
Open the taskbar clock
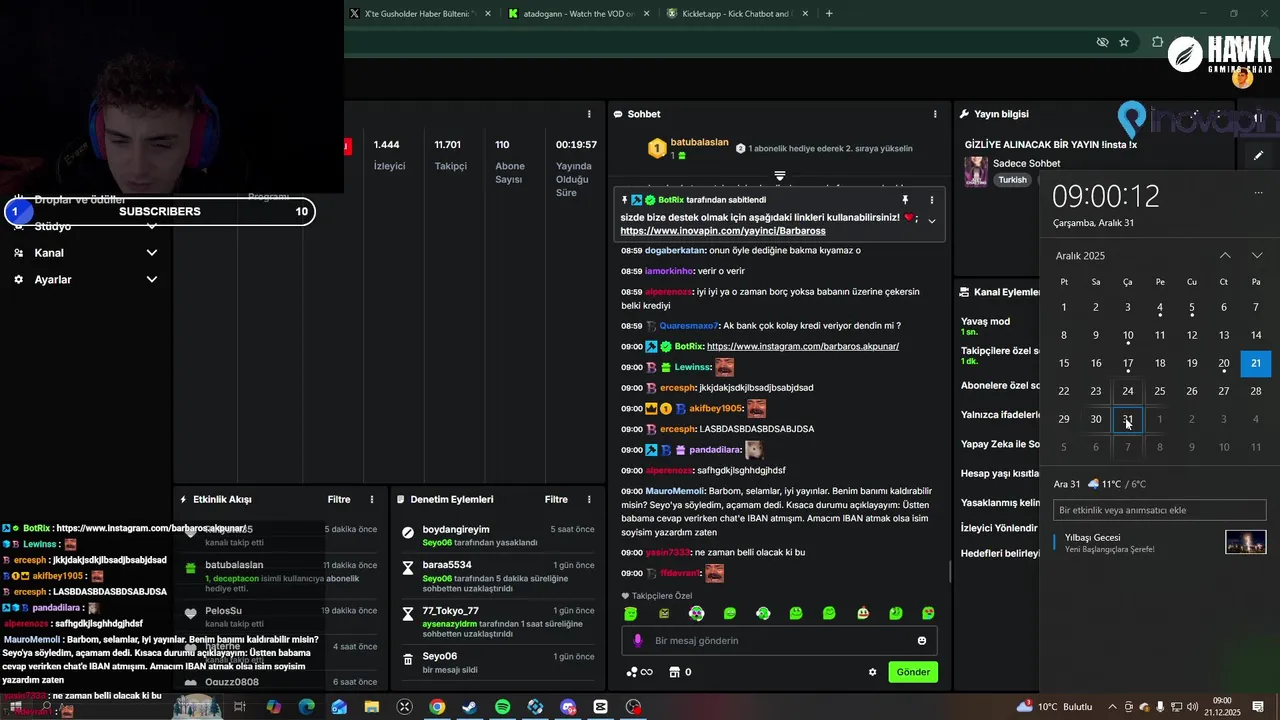pyautogui.click(x=1222, y=707)
